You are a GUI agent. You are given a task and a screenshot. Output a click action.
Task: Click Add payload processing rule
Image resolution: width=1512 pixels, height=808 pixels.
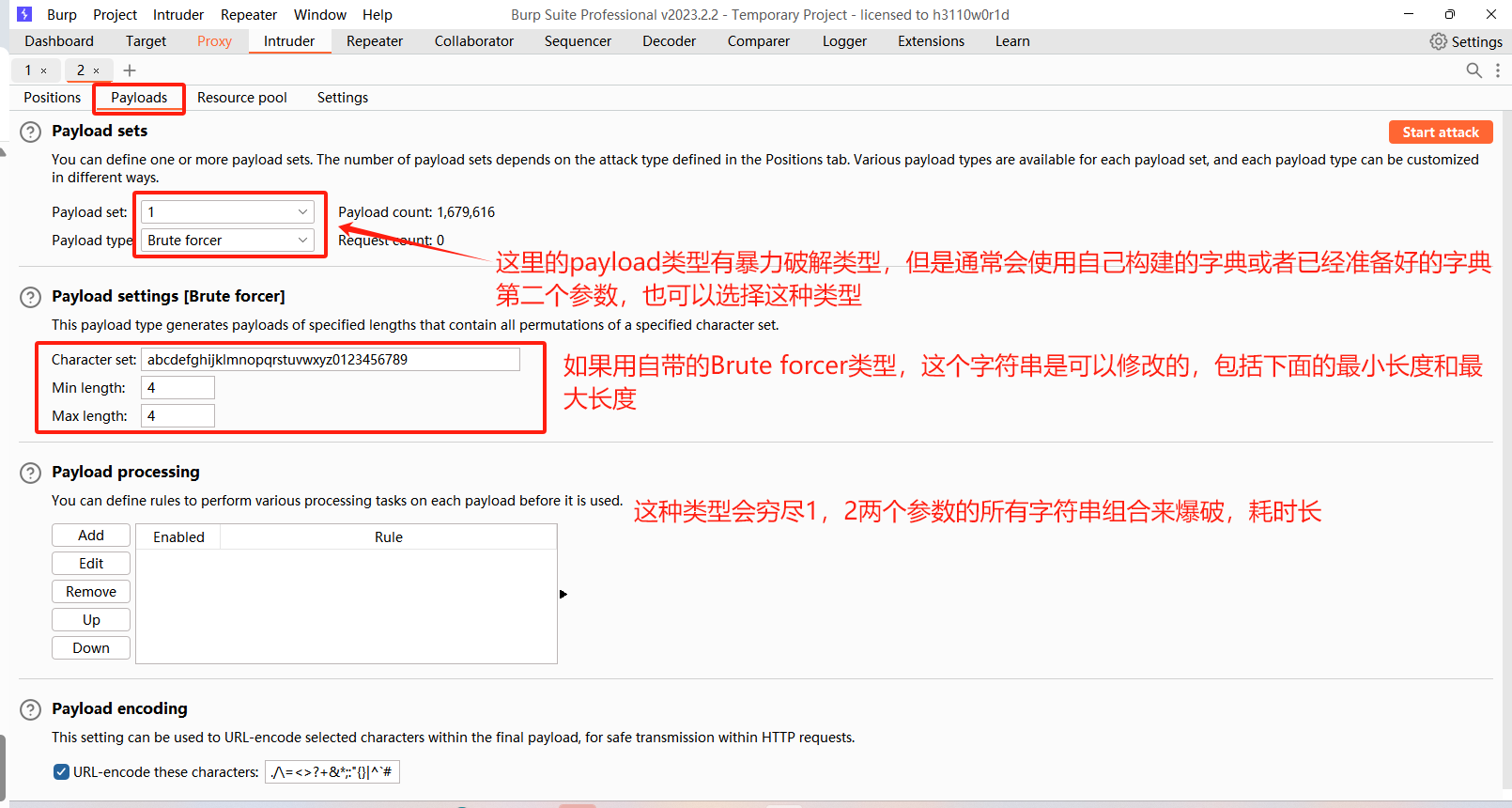tap(91, 536)
